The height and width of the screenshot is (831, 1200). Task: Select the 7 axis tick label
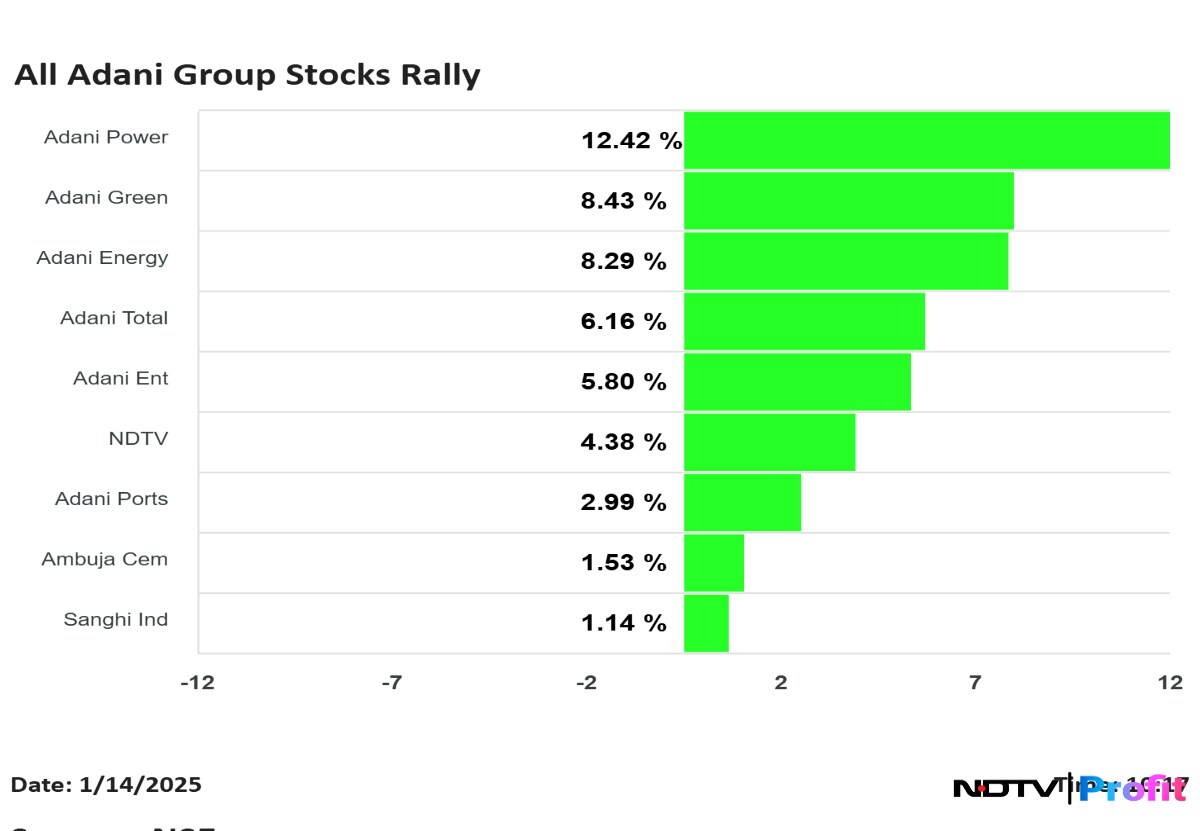point(974,683)
